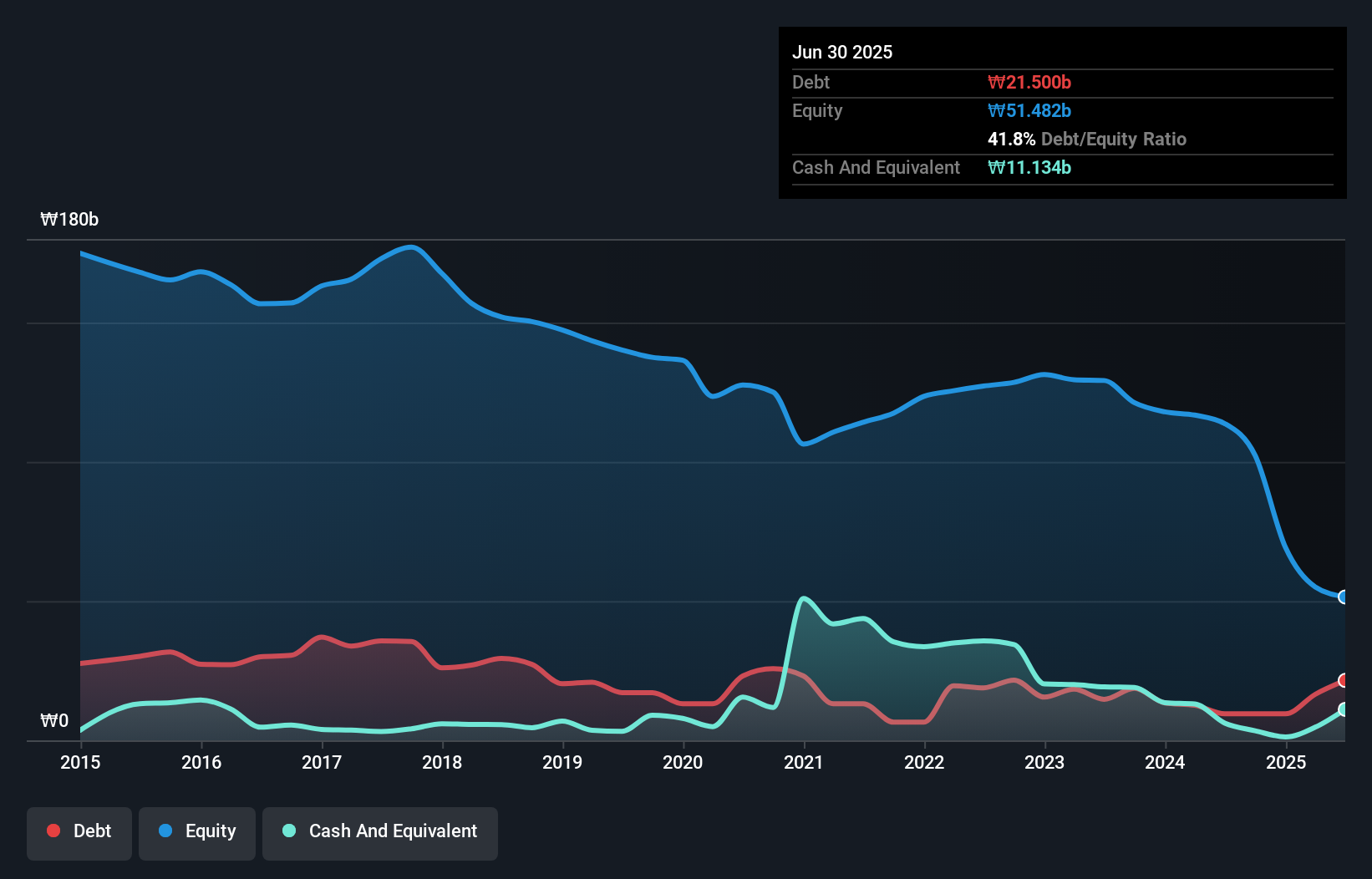This screenshot has width=1372, height=879.
Task: Click the ₩ currency symbol near 180b label
Action: click(48, 220)
